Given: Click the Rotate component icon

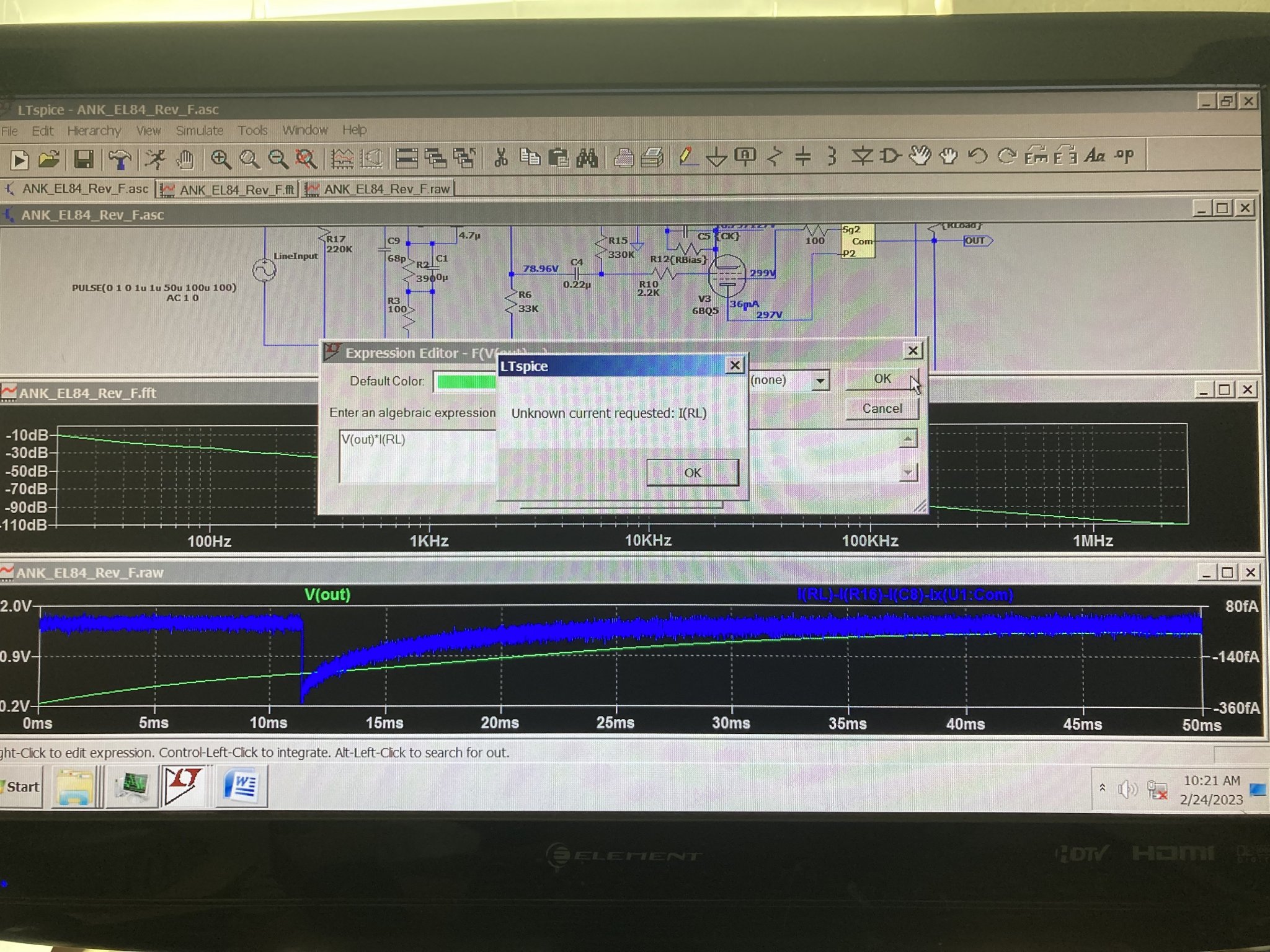Looking at the screenshot, I should tap(1036, 156).
